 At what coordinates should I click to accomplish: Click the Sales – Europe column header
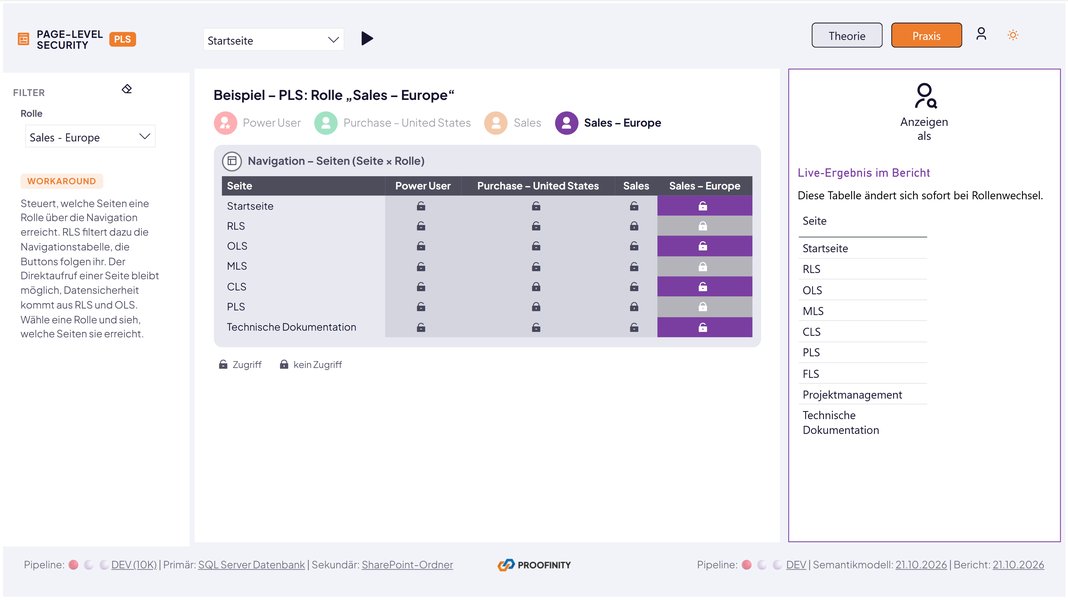[704, 186]
